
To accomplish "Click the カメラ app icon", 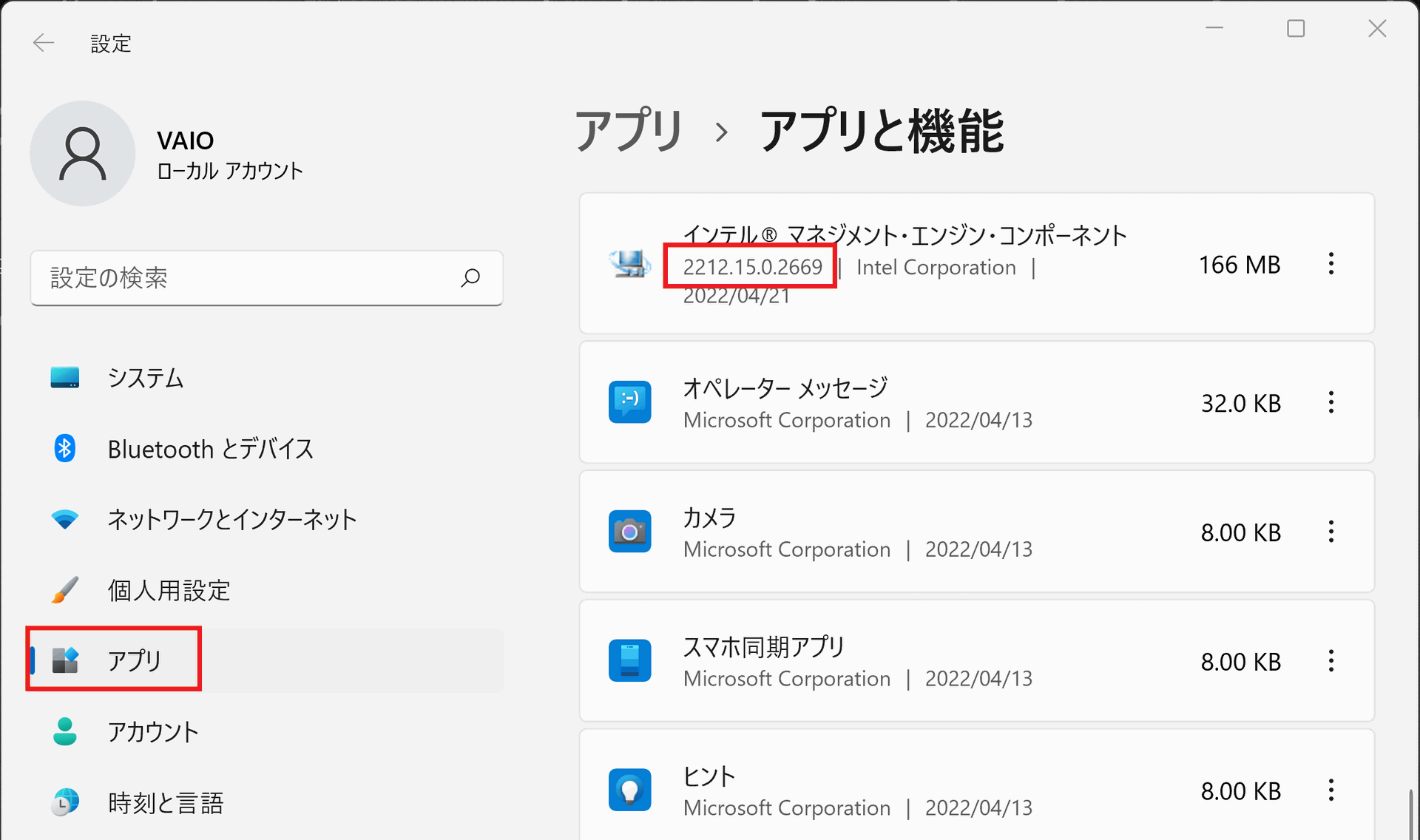I will pos(630,532).
